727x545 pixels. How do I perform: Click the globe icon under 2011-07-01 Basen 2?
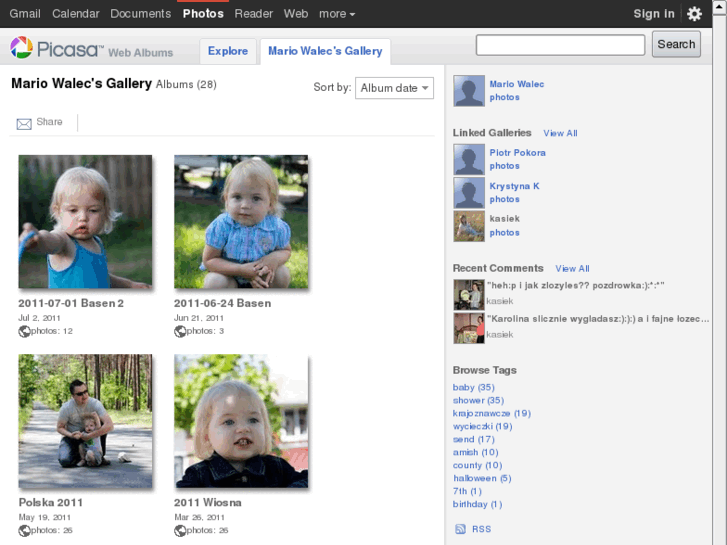click(x=24, y=331)
